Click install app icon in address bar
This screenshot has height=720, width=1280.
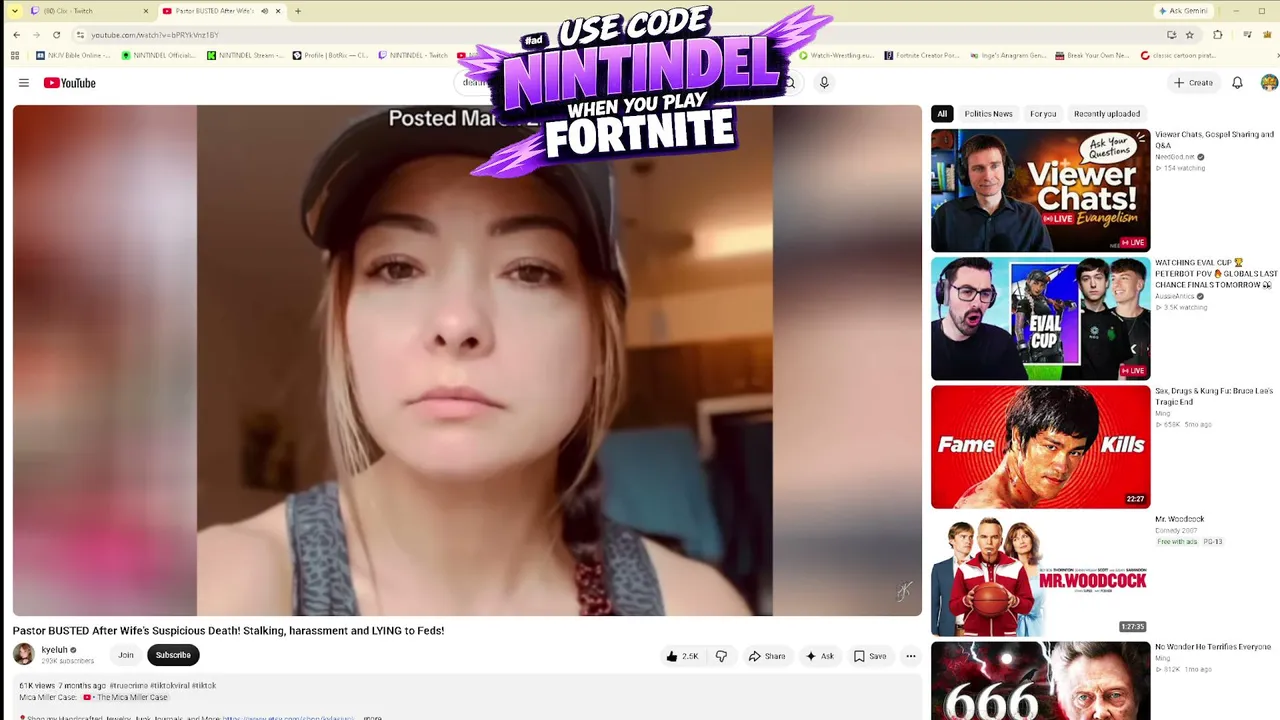coord(1171,35)
